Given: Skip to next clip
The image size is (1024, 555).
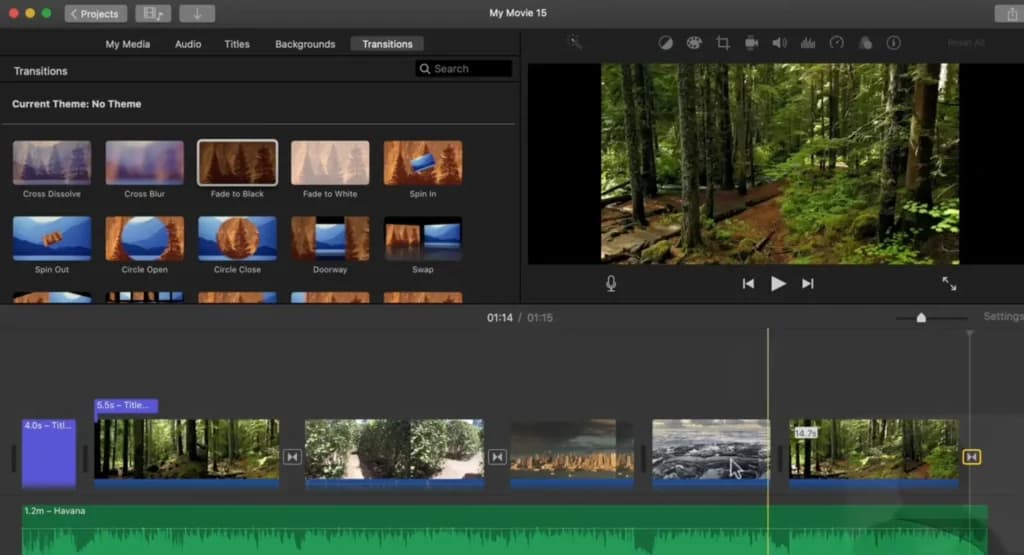Looking at the screenshot, I should tap(808, 283).
